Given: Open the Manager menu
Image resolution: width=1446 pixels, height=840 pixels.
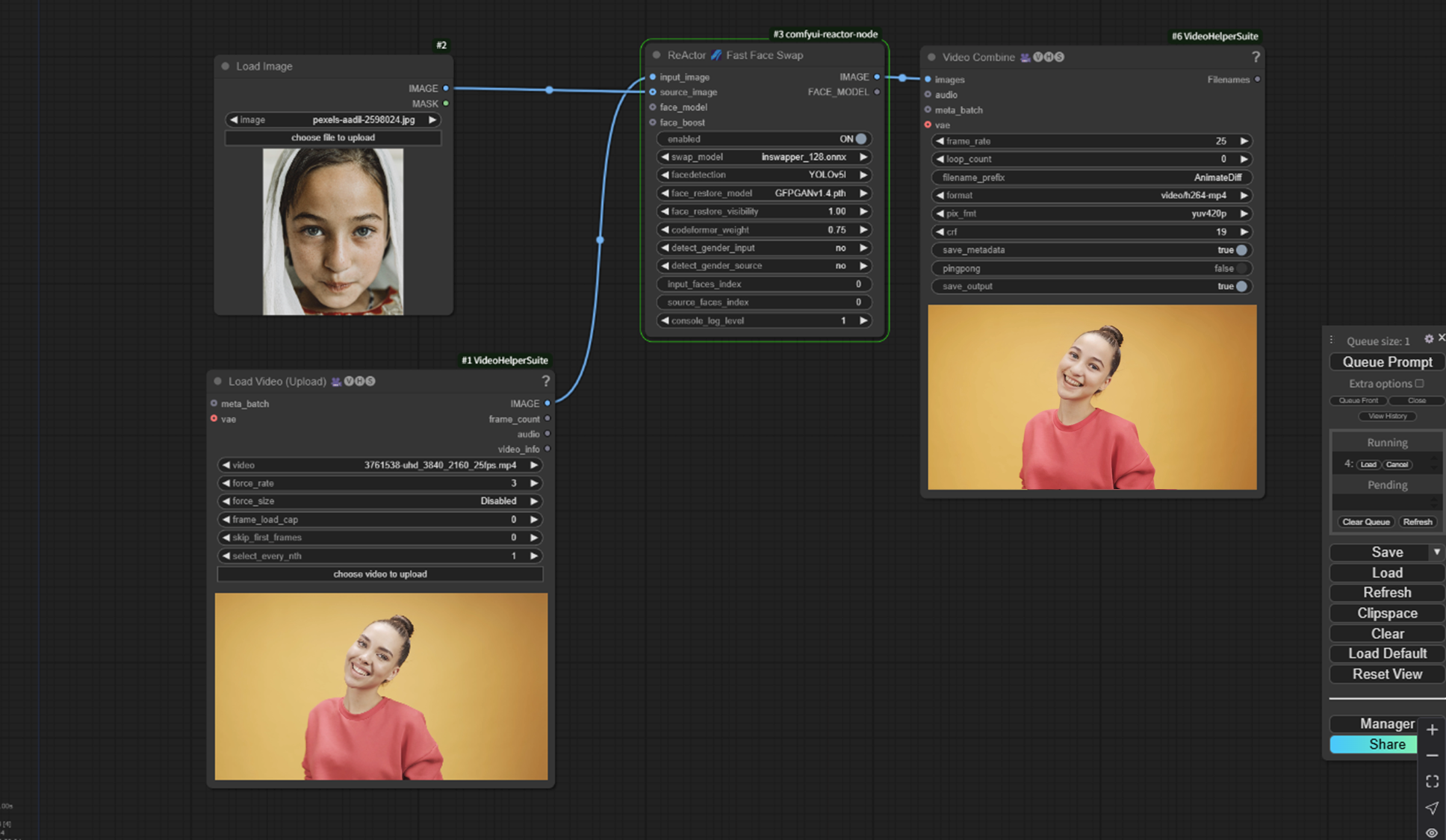Looking at the screenshot, I should 1386,724.
